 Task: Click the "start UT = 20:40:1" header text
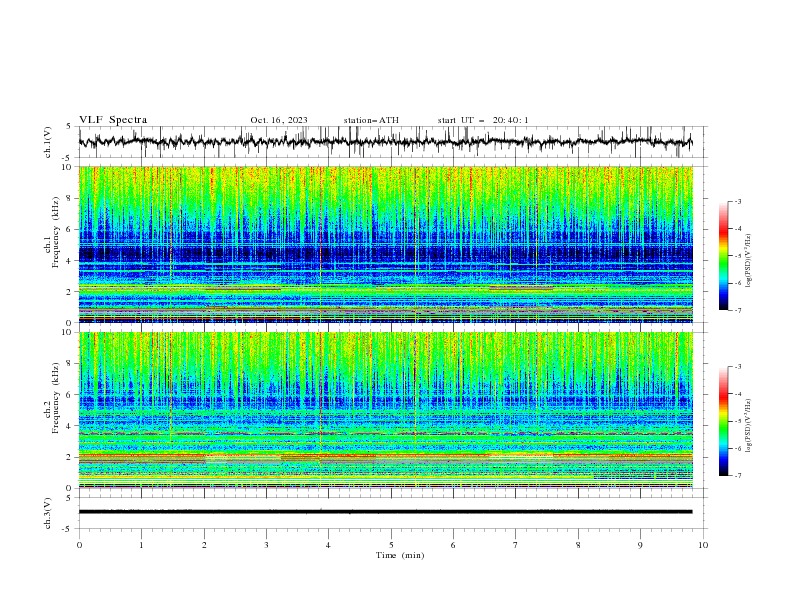pos(483,120)
